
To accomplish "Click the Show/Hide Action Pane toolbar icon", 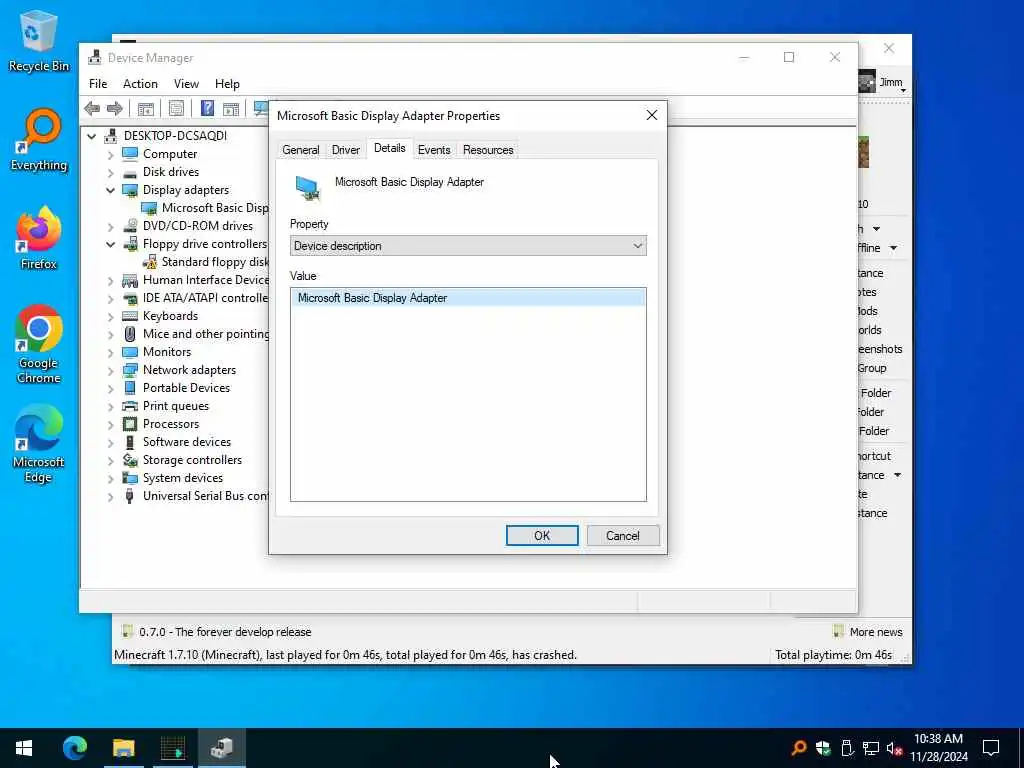I will point(231,108).
